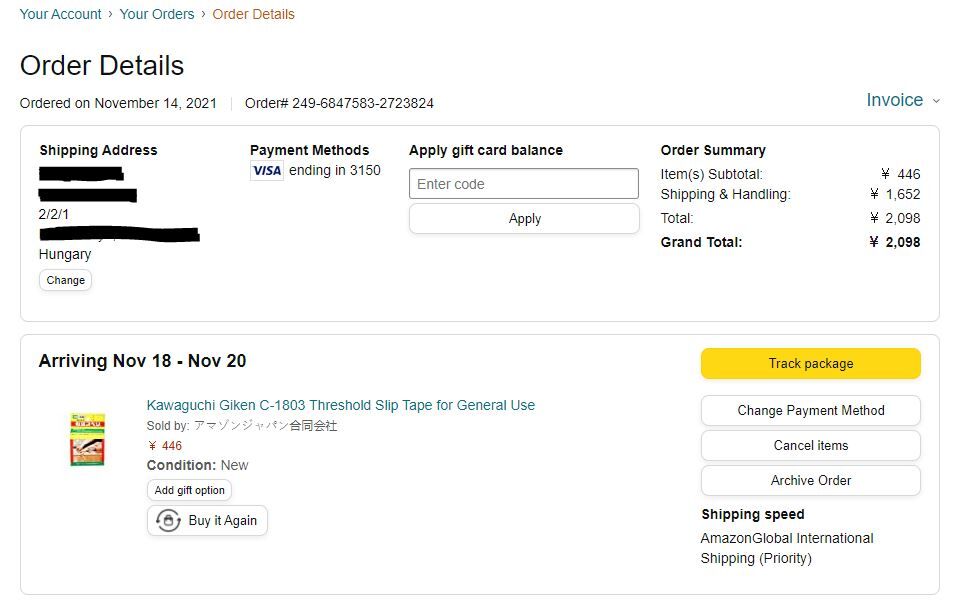Click the Buy it Again circular arrow icon
This screenshot has height=603, width=972.
point(168,521)
